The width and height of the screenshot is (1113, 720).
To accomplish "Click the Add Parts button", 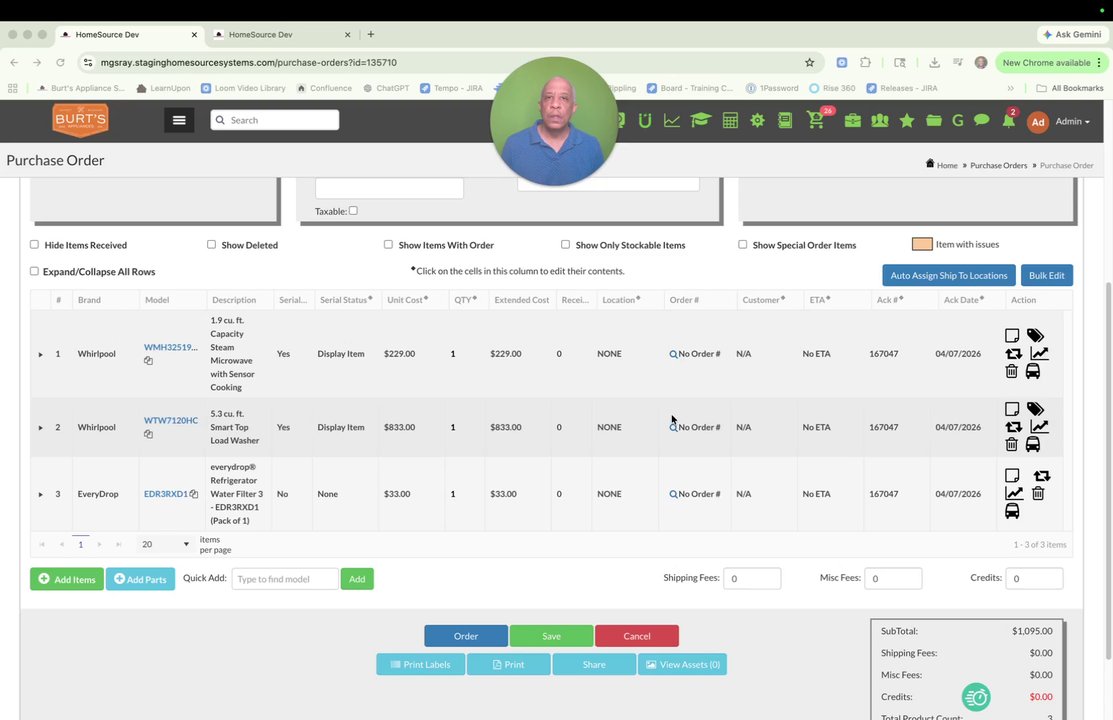I will pos(141,579).
